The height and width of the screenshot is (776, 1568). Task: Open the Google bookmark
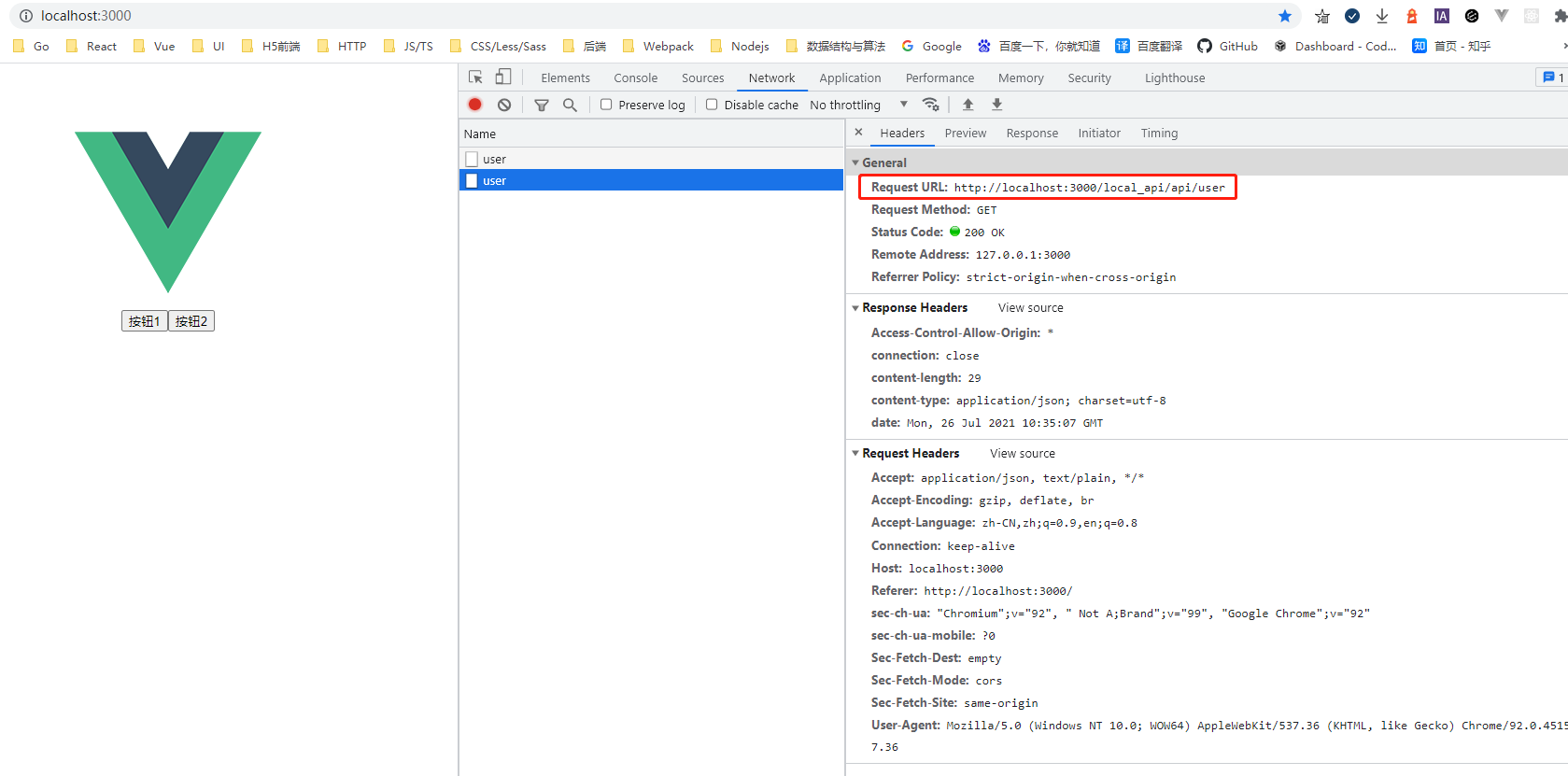(x=931, y=46)
